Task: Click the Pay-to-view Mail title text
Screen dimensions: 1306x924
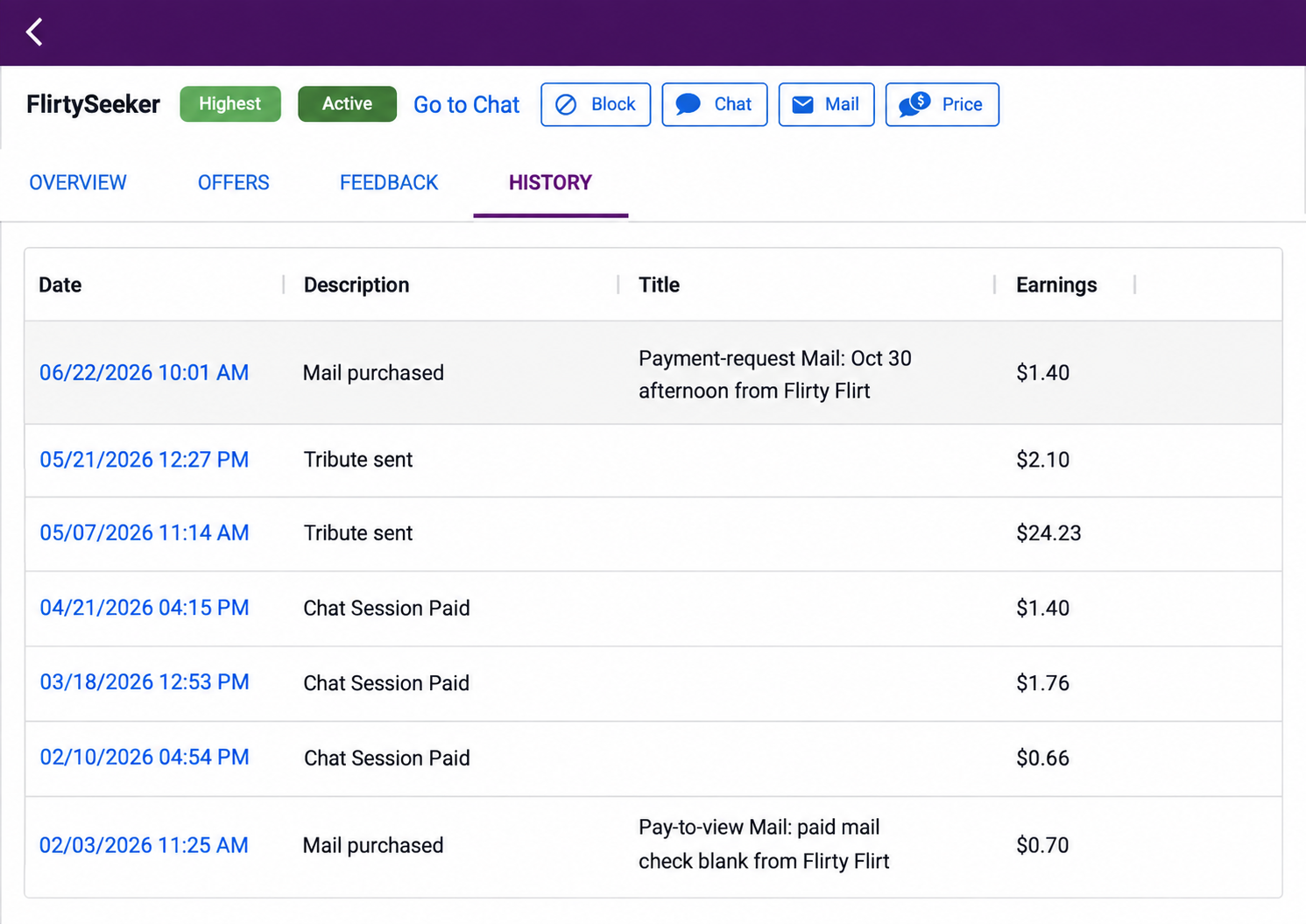Action: point(764,844)
